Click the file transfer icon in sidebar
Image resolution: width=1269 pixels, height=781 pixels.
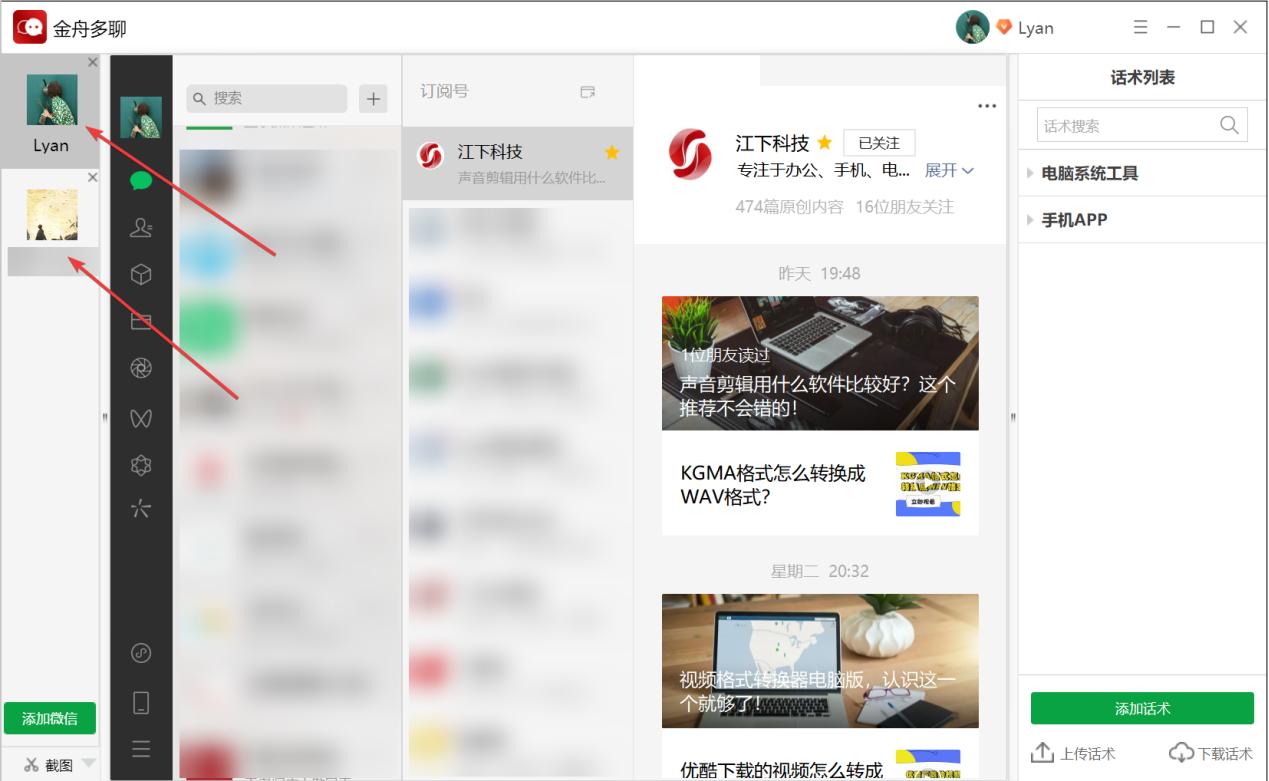(140, 320)
